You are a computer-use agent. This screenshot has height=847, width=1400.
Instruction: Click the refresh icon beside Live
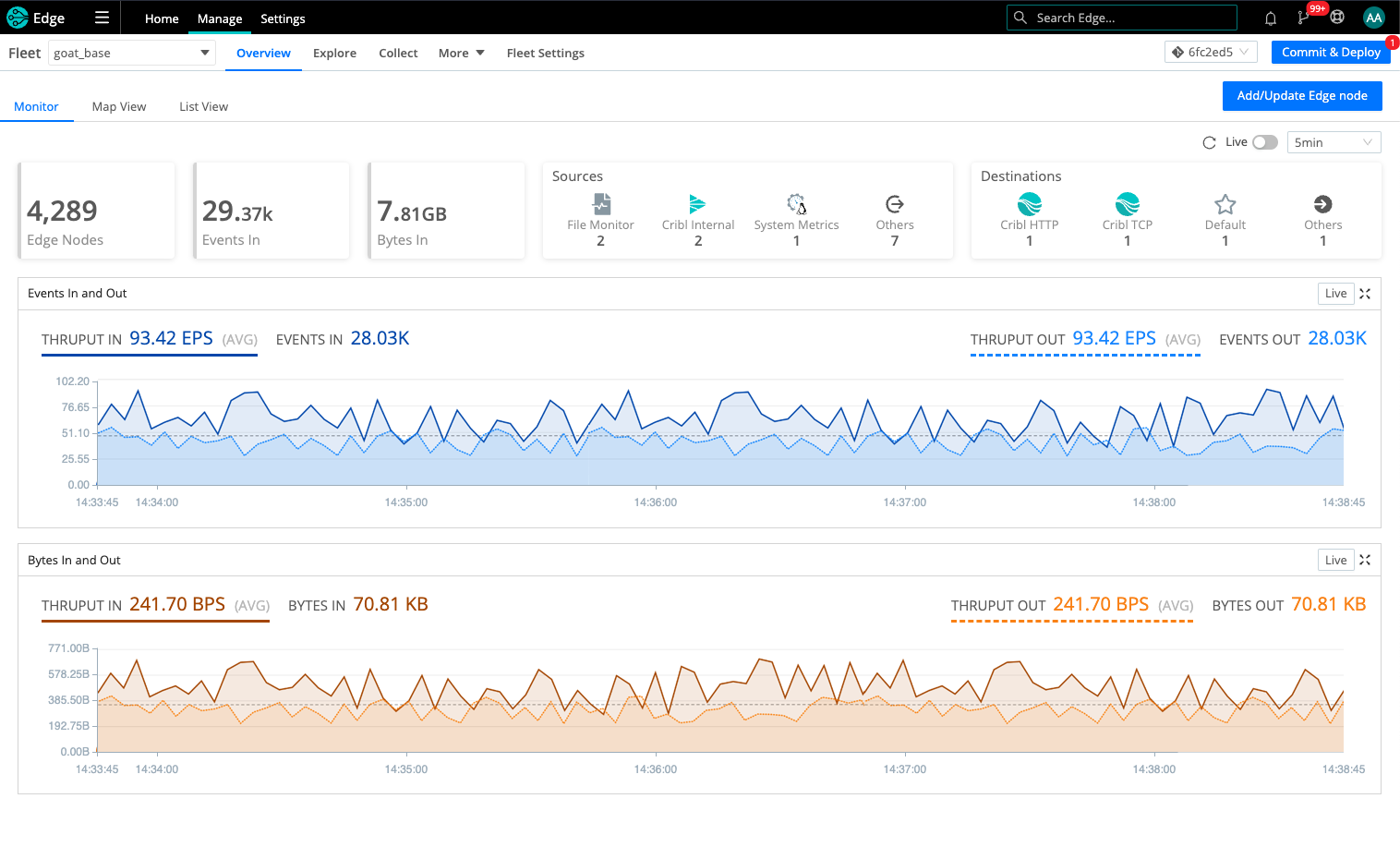(1209, 142)
